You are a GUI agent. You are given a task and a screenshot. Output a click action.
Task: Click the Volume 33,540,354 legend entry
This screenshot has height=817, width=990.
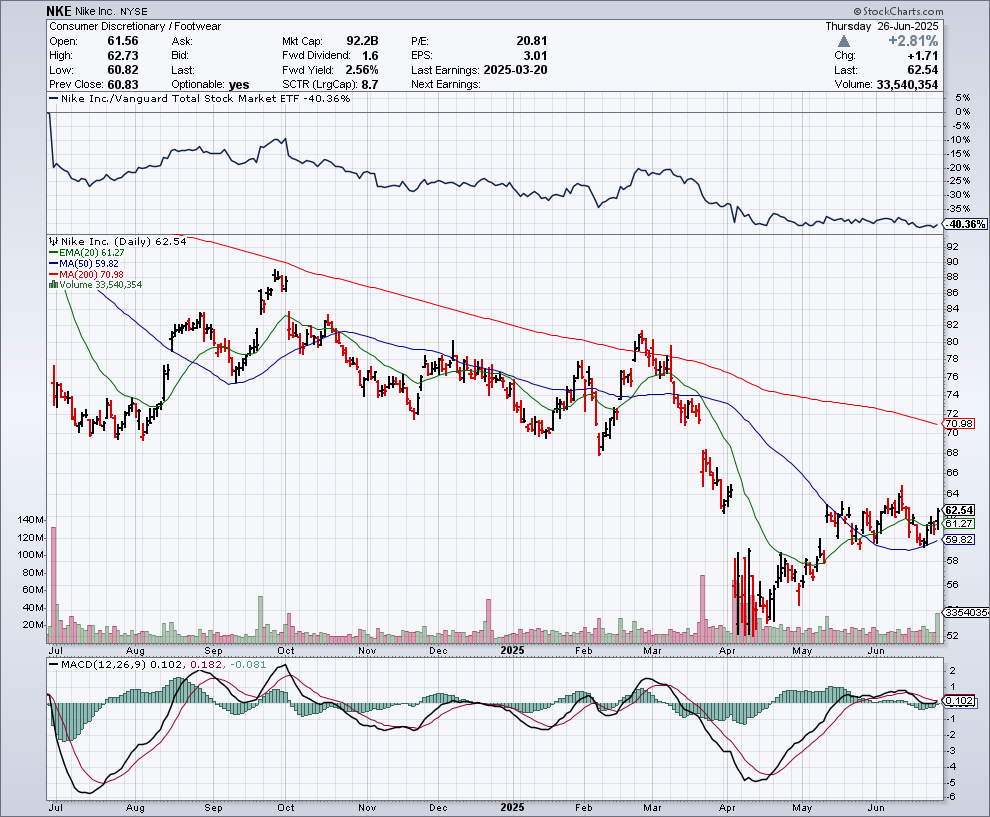[96, 285]
